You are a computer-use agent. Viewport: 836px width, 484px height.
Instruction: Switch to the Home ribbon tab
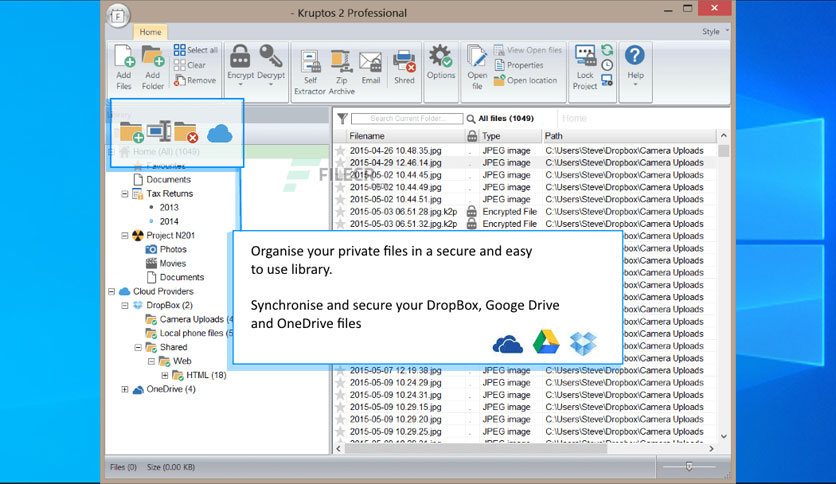pos(150,32)
